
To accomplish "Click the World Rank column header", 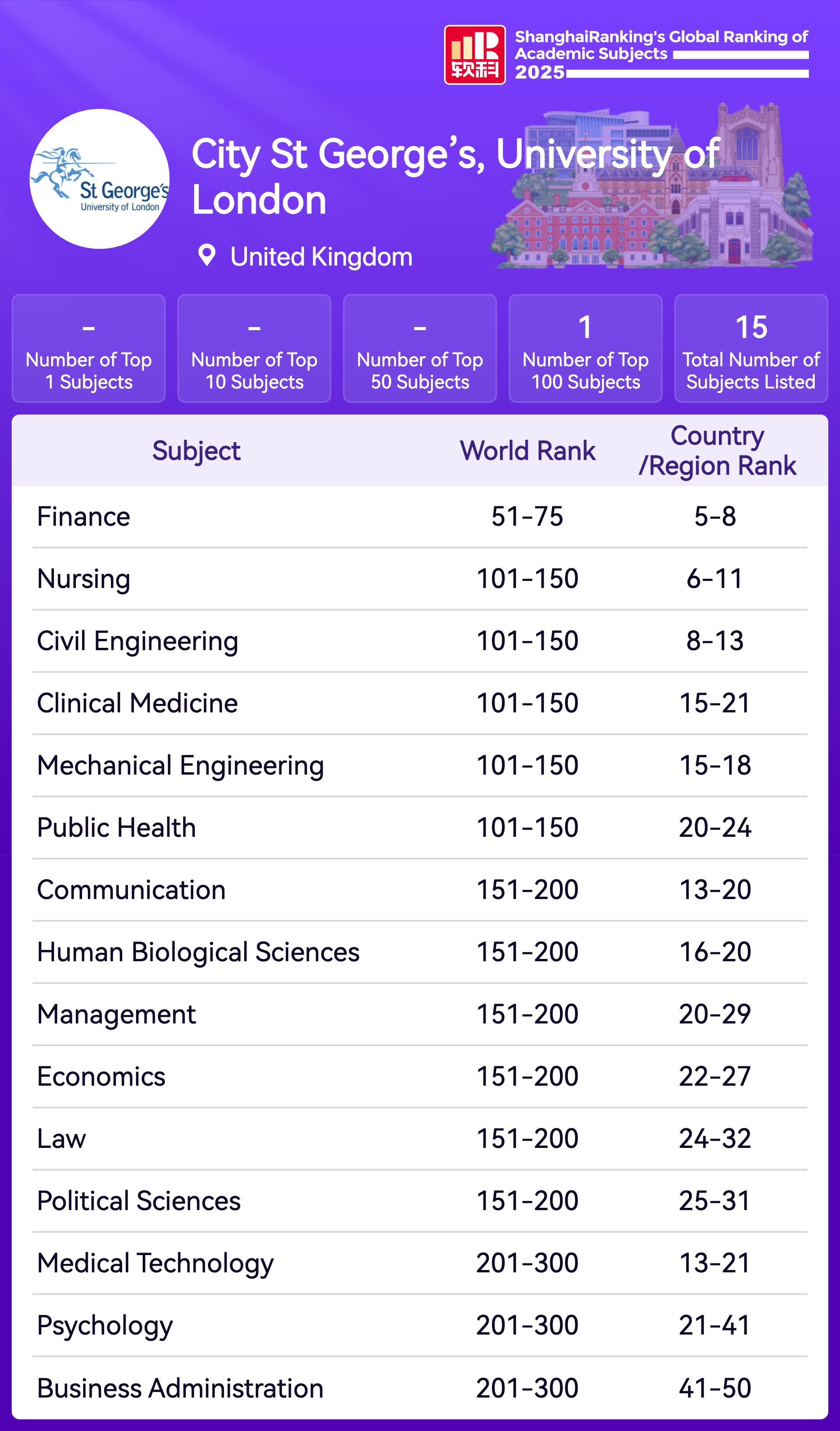I will click(527, 451).
